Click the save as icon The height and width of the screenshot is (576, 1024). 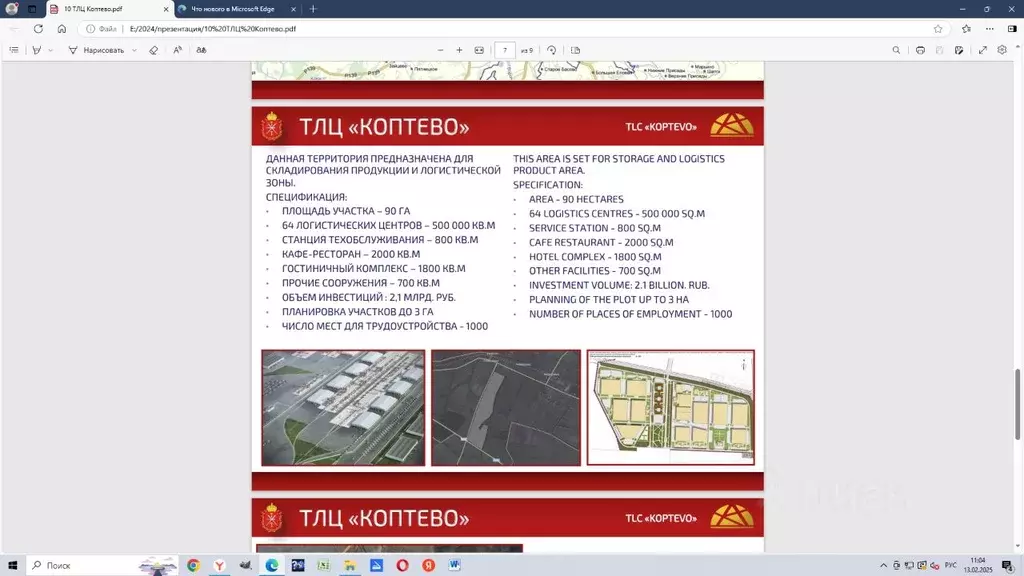(959, 50)
